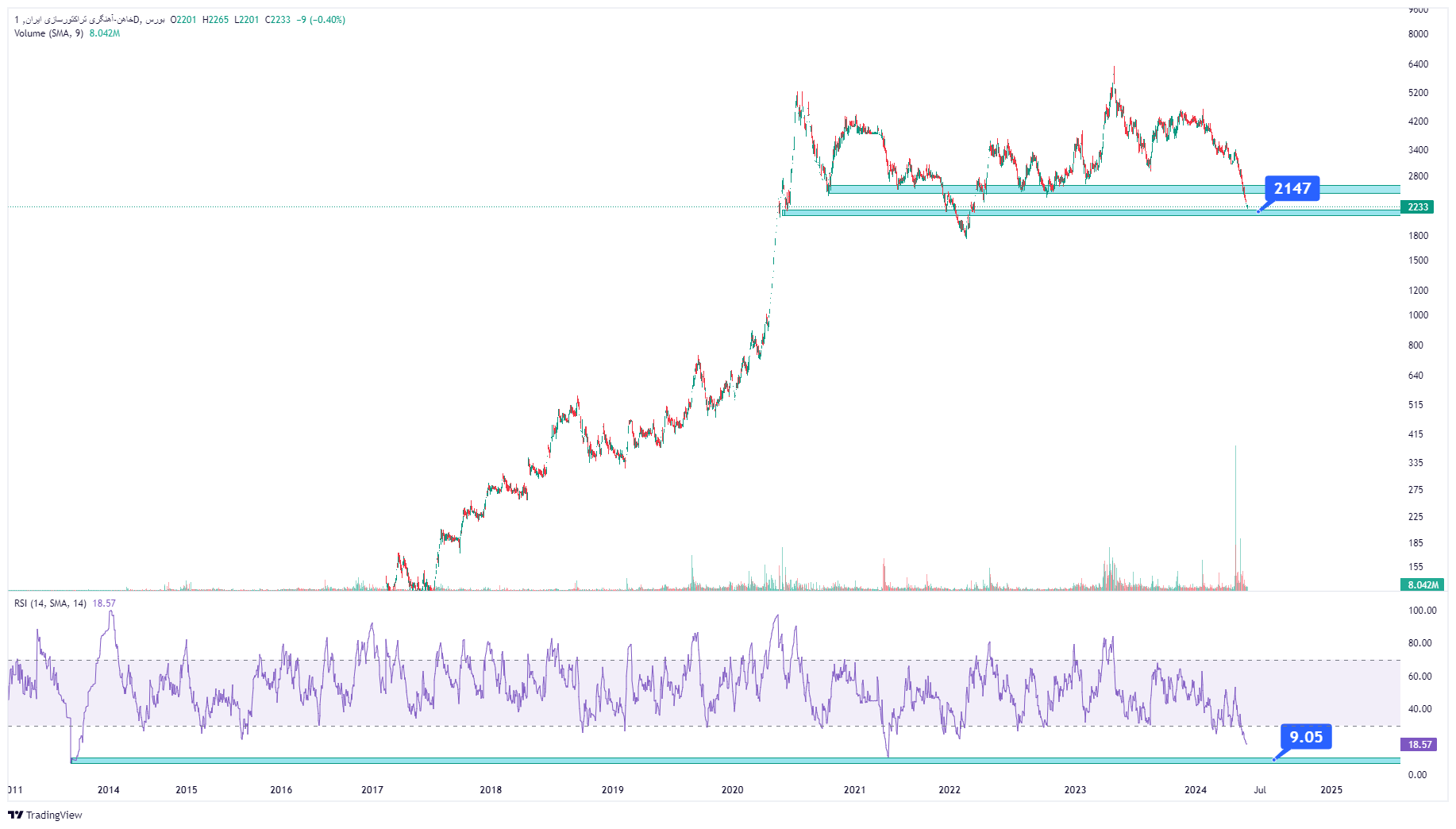Click the 6400 price scale label
The image size is (1456, 829).
point(1418,64)
